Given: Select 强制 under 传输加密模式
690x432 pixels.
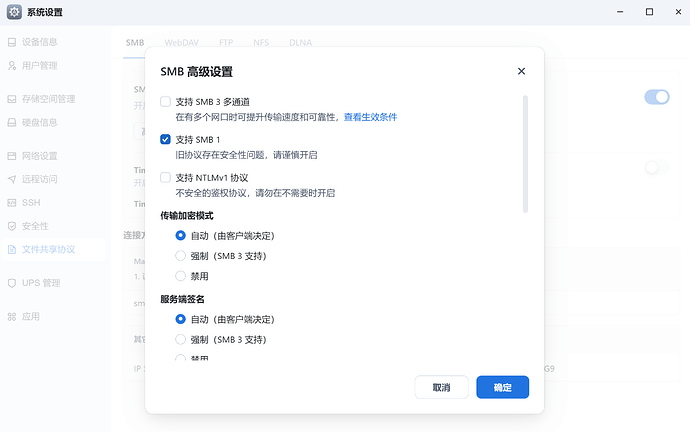Looking at the screenshot, I should (181, 255).
